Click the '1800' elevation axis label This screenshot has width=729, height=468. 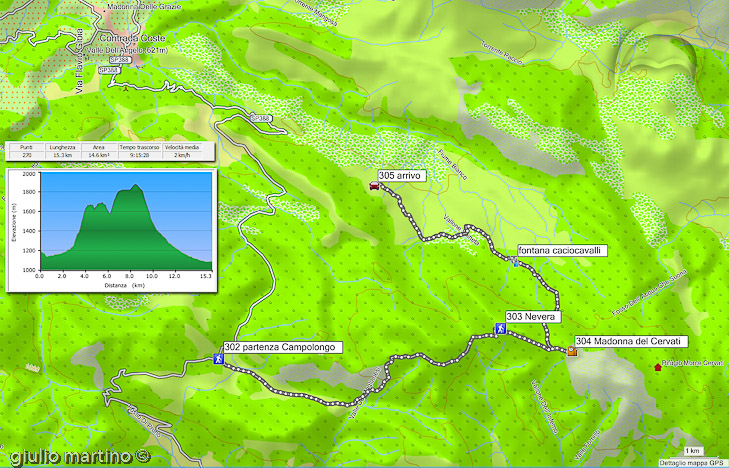29,192
